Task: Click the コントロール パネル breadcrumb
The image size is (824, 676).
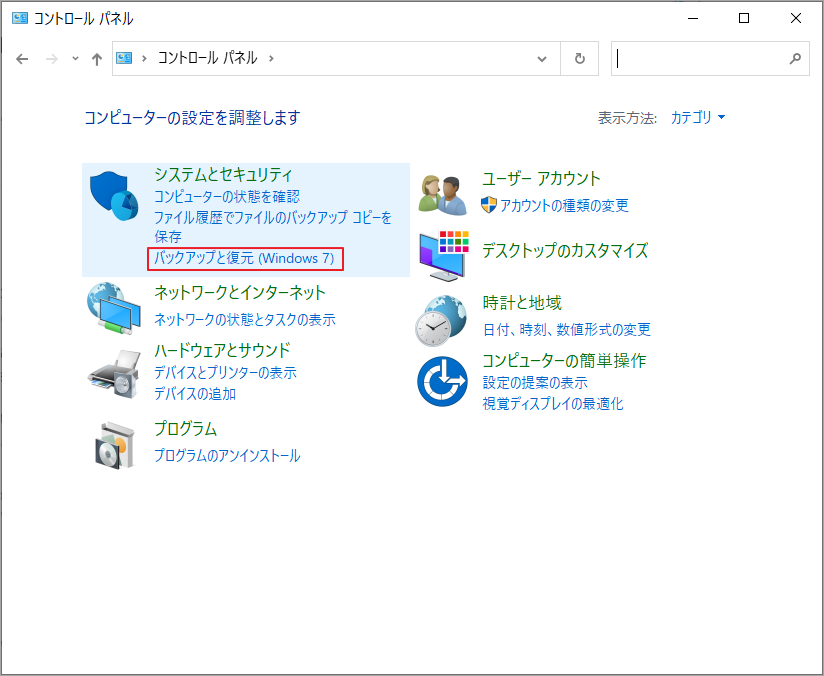Action: click(208, 58)
